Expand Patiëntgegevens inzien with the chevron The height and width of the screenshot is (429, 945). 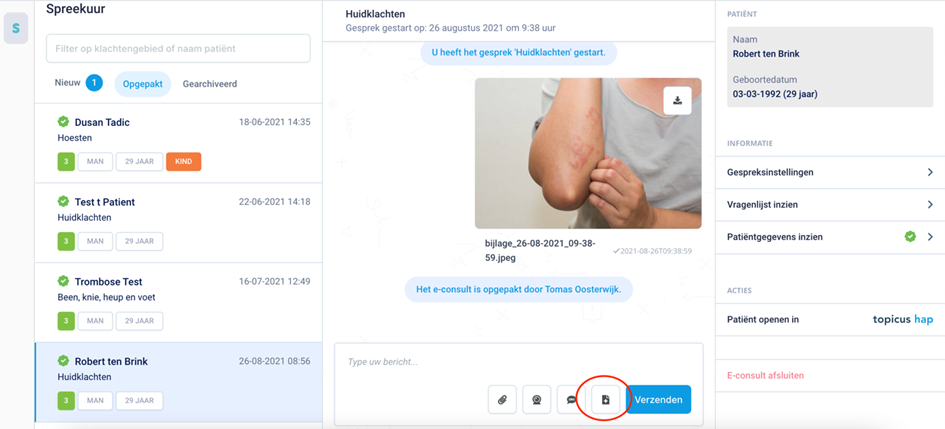pyautogui.click(x=930, y=237)
